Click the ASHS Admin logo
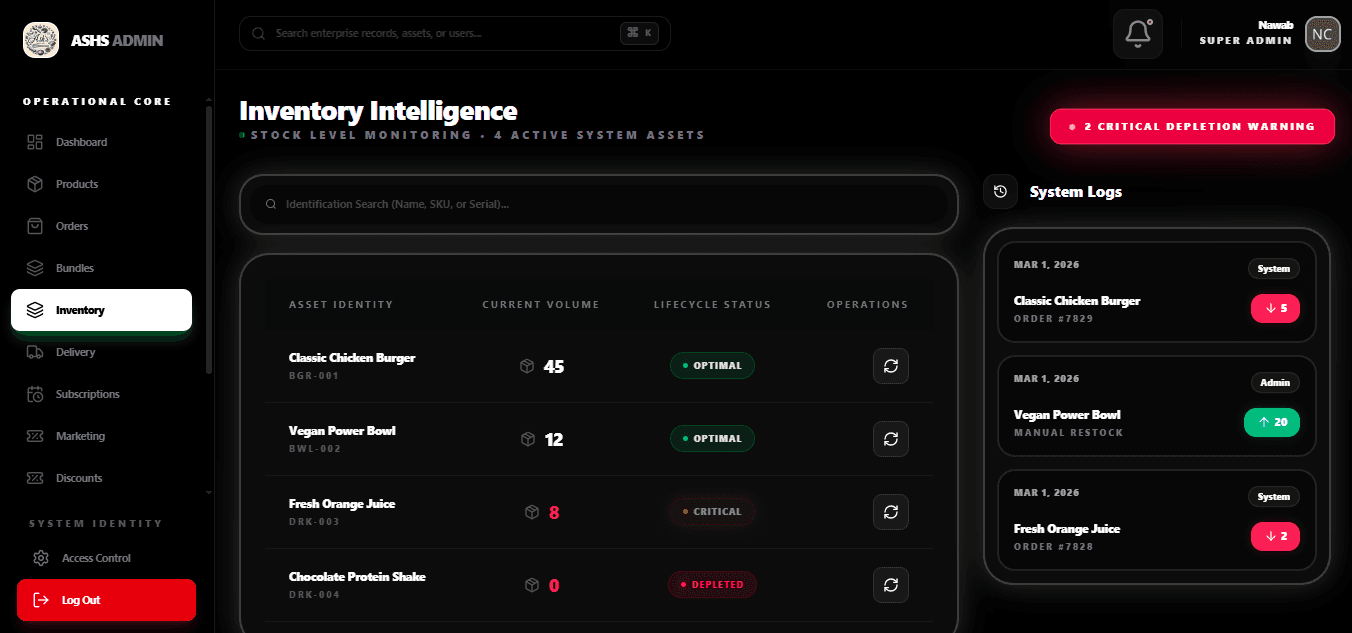This screenshot has height=633, width=1352. coord(41,41)
